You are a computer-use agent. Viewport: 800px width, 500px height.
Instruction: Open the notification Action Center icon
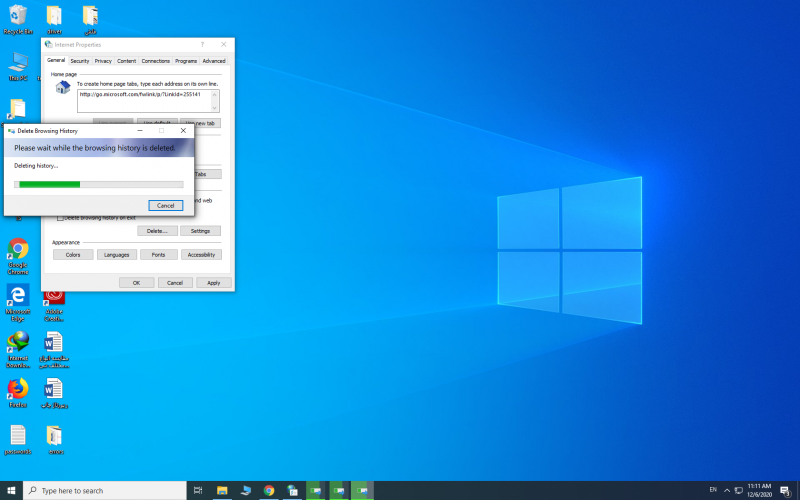tap(784, 491)
